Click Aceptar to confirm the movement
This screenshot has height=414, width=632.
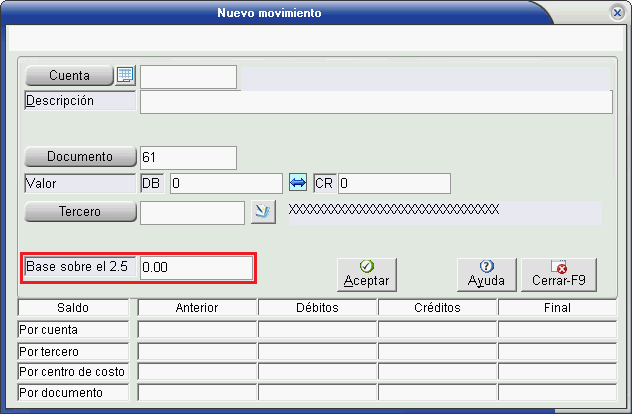point(366,273)
